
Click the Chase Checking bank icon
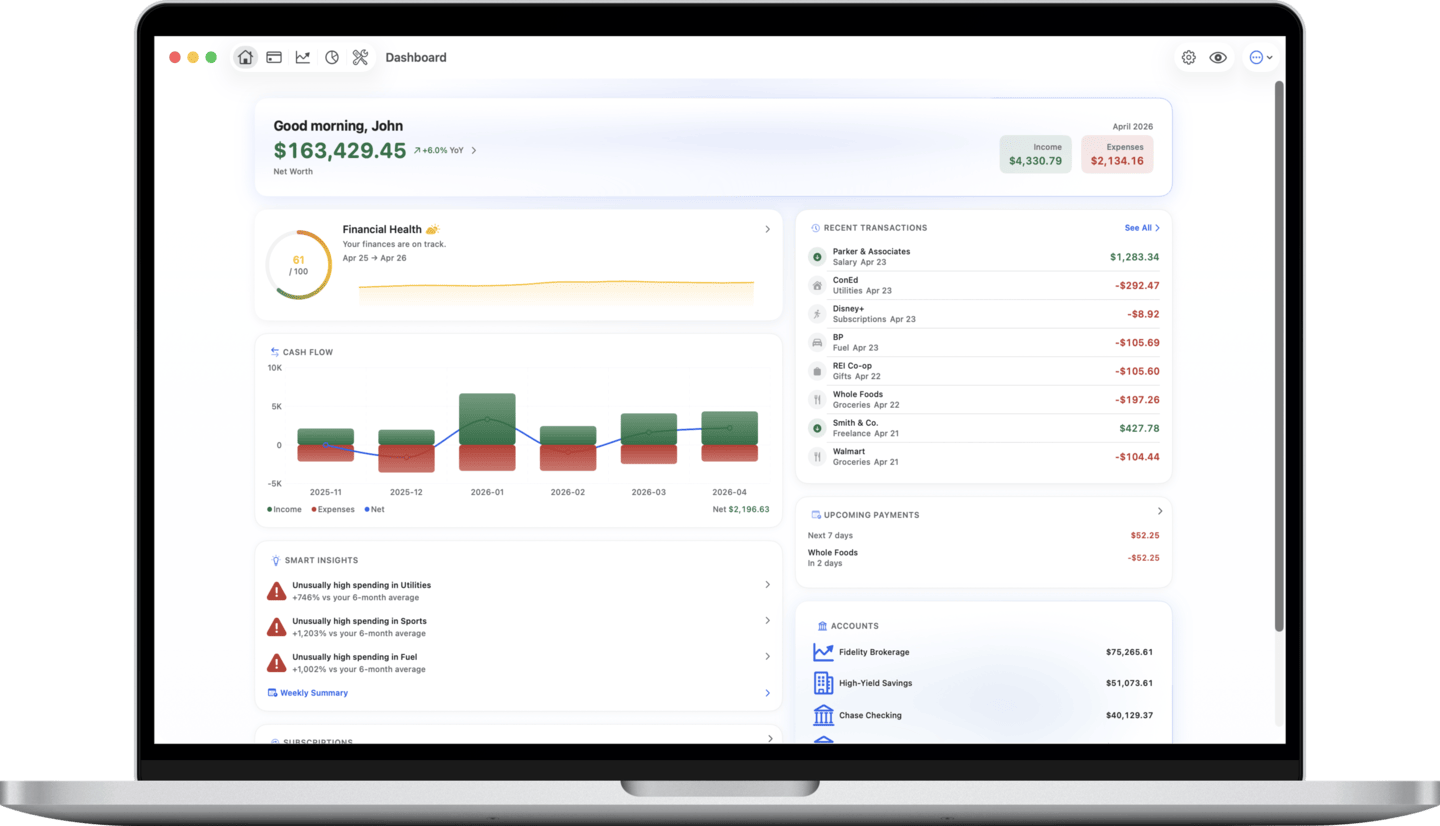click(x=823, y=715)
